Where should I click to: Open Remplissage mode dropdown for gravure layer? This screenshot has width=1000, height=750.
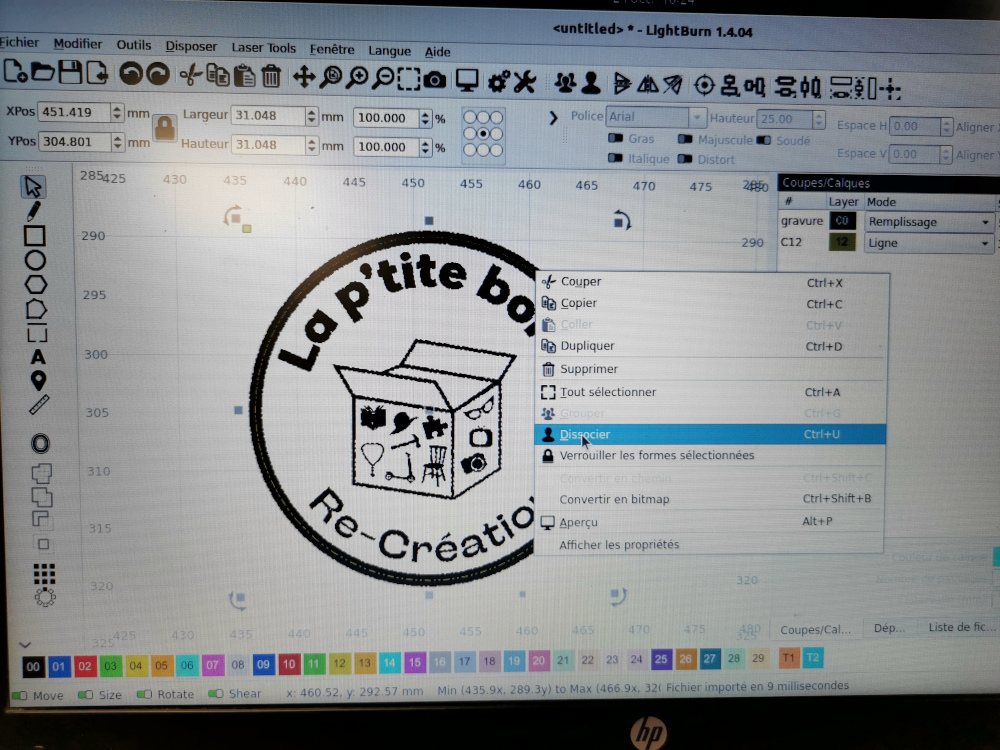(x=929, y=222)
